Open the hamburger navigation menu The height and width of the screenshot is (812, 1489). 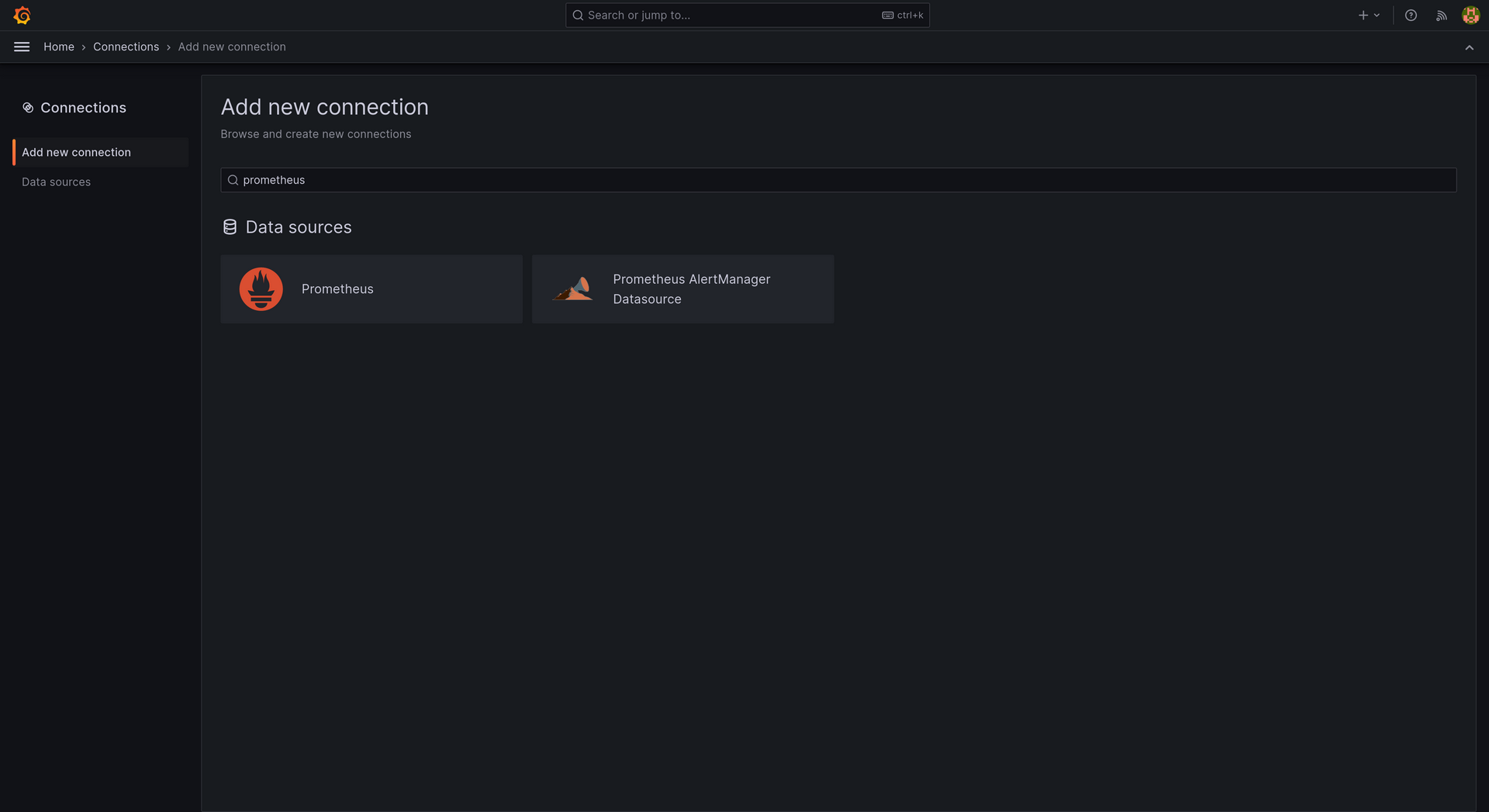click(x=22, y=47)
